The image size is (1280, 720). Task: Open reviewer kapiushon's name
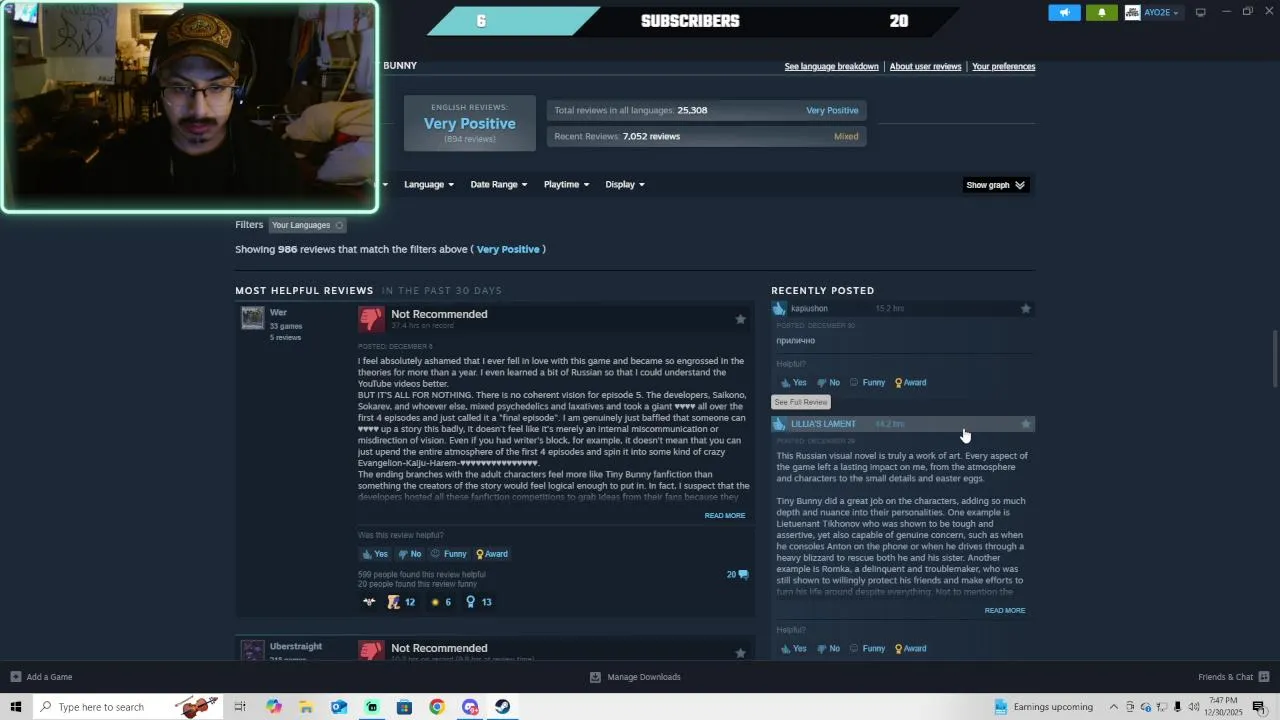pyautogui.click(x=809, y=309)
